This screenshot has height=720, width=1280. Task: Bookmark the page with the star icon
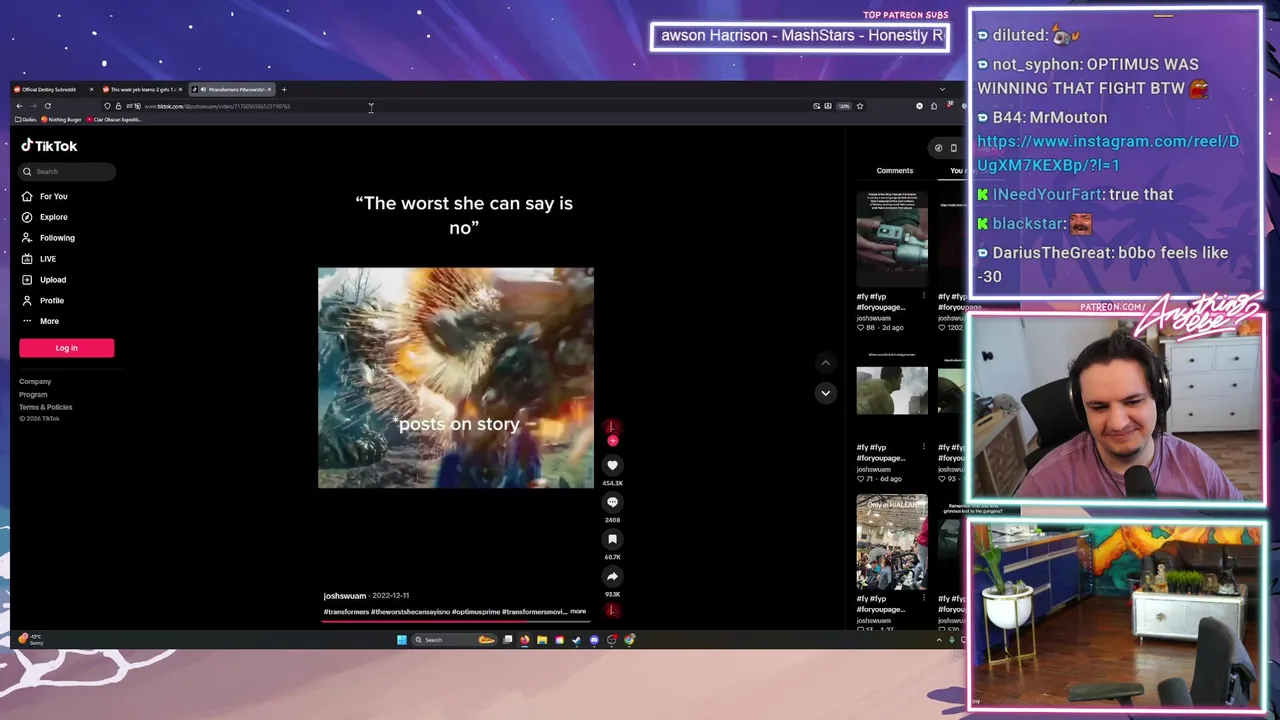(x=859, y=106)
